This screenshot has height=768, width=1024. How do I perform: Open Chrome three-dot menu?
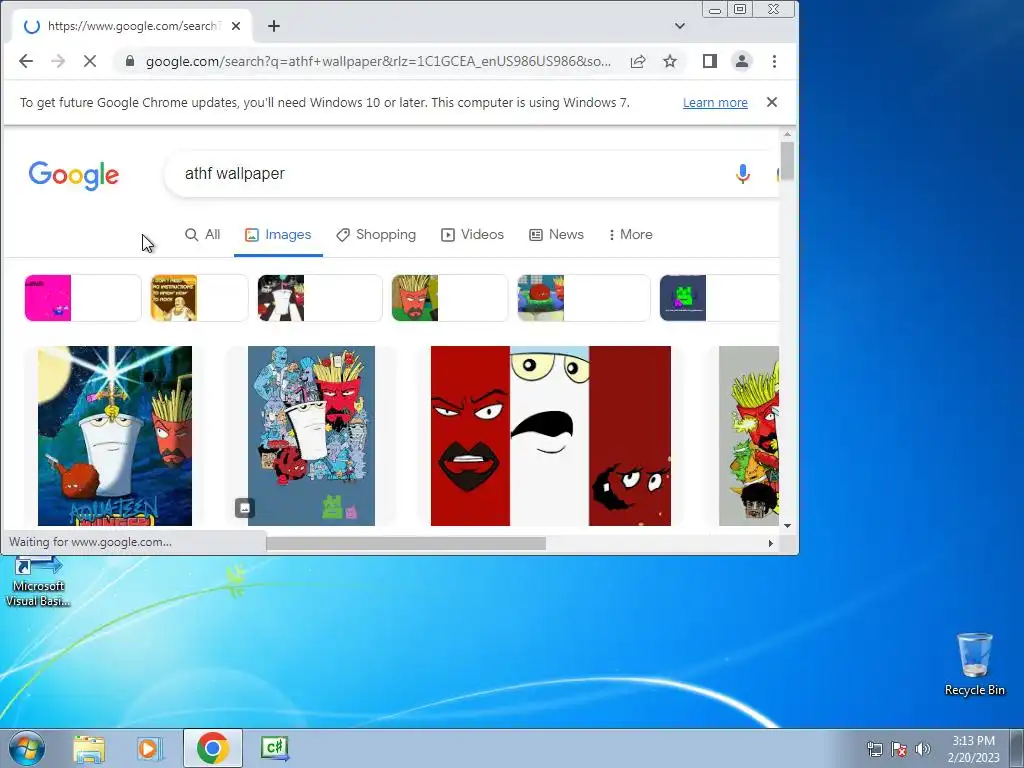(774, 61)
